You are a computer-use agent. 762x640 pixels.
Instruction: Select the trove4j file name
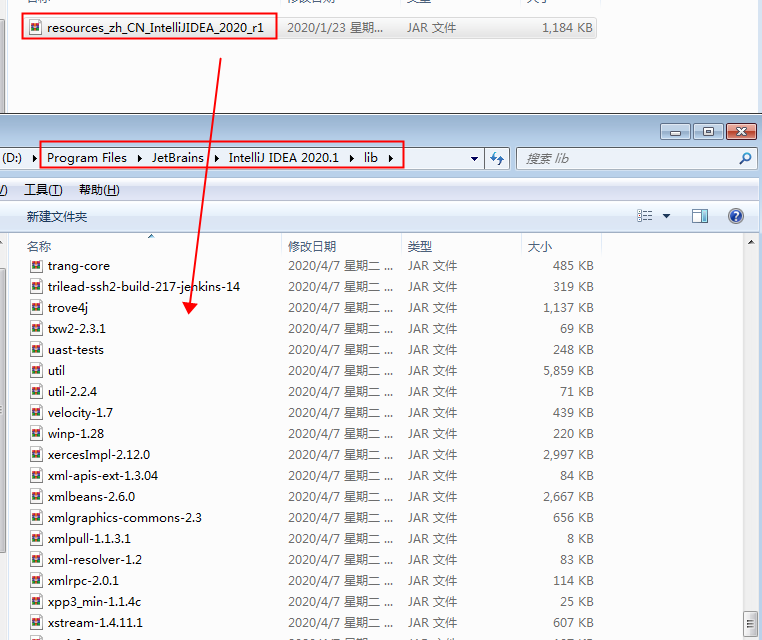(68, 308)
